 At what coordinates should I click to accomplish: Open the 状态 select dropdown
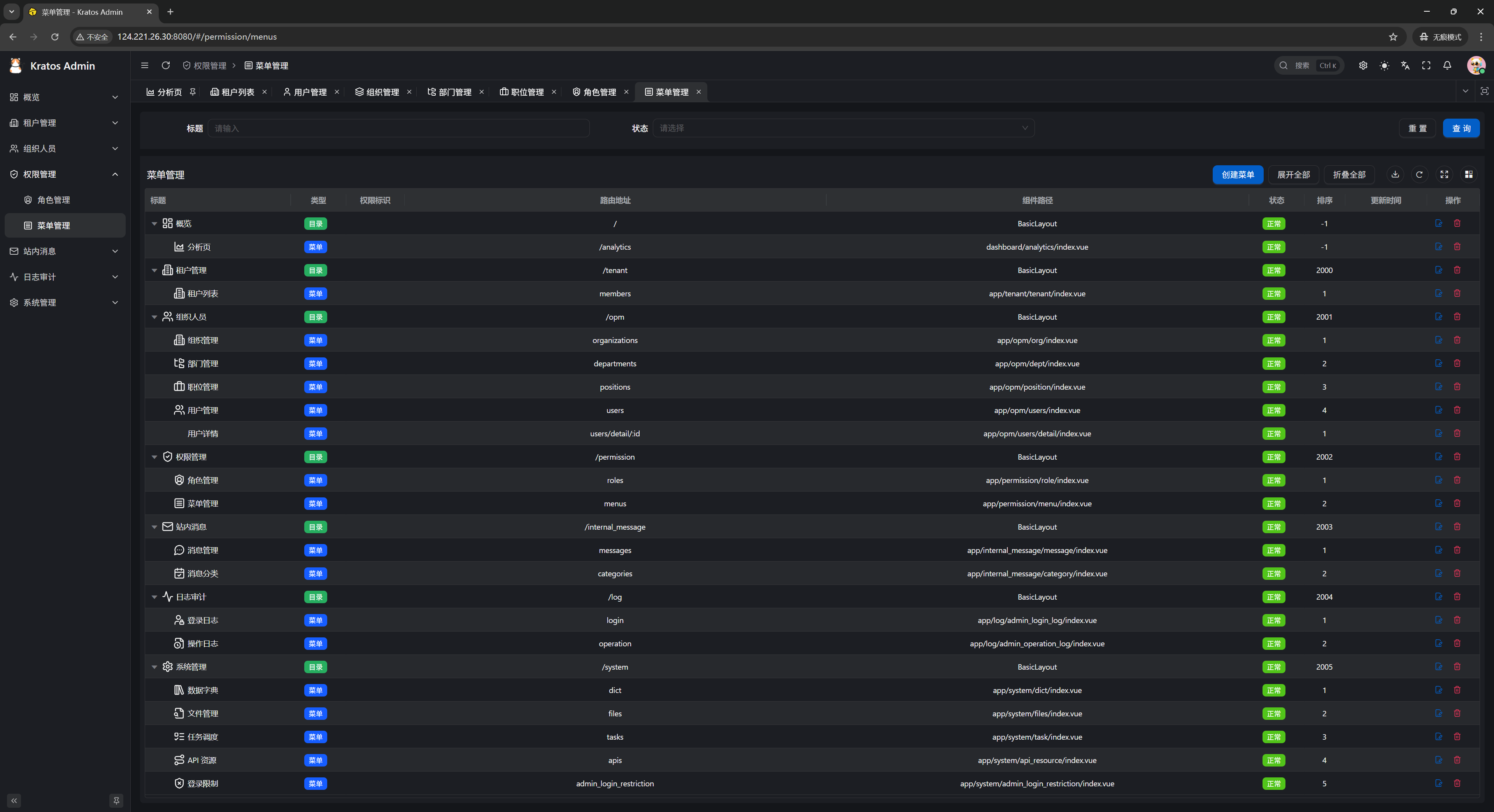tap(843, 128)
